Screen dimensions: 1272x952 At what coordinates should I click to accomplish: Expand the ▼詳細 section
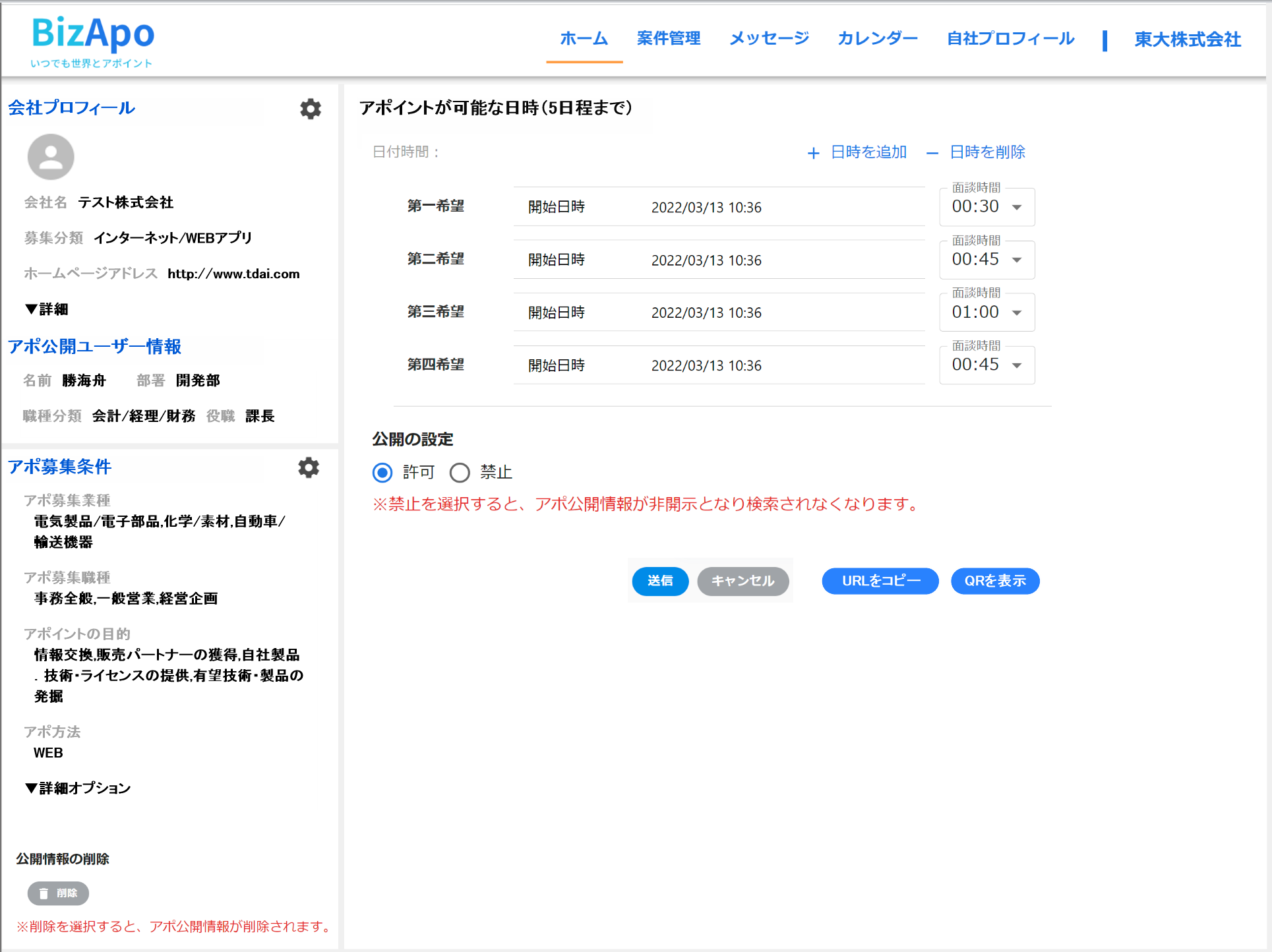(46, 309)
